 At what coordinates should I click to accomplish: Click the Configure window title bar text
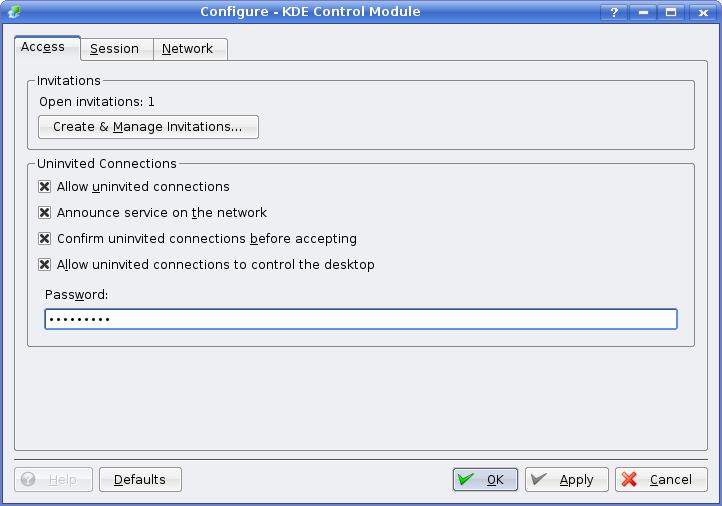coord(310,12)
